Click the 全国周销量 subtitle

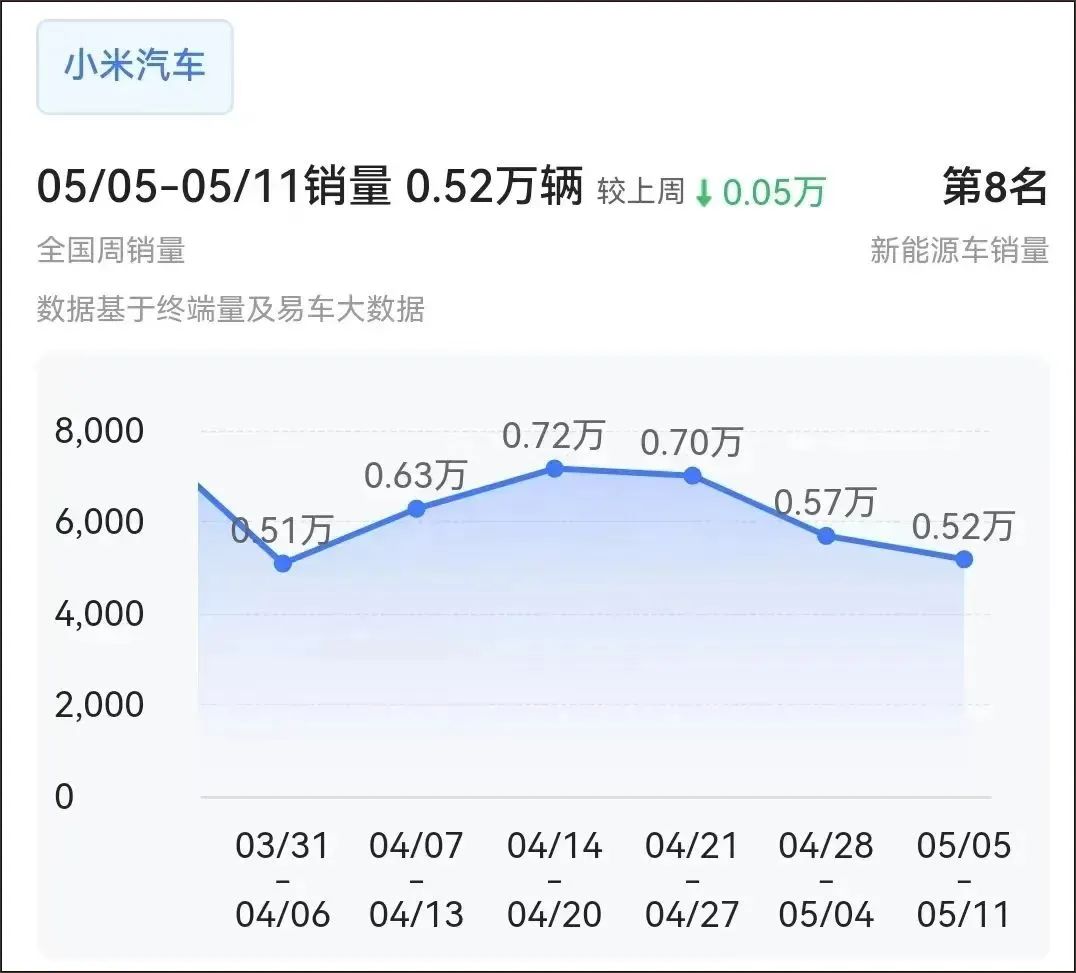(x=111, y=250)
